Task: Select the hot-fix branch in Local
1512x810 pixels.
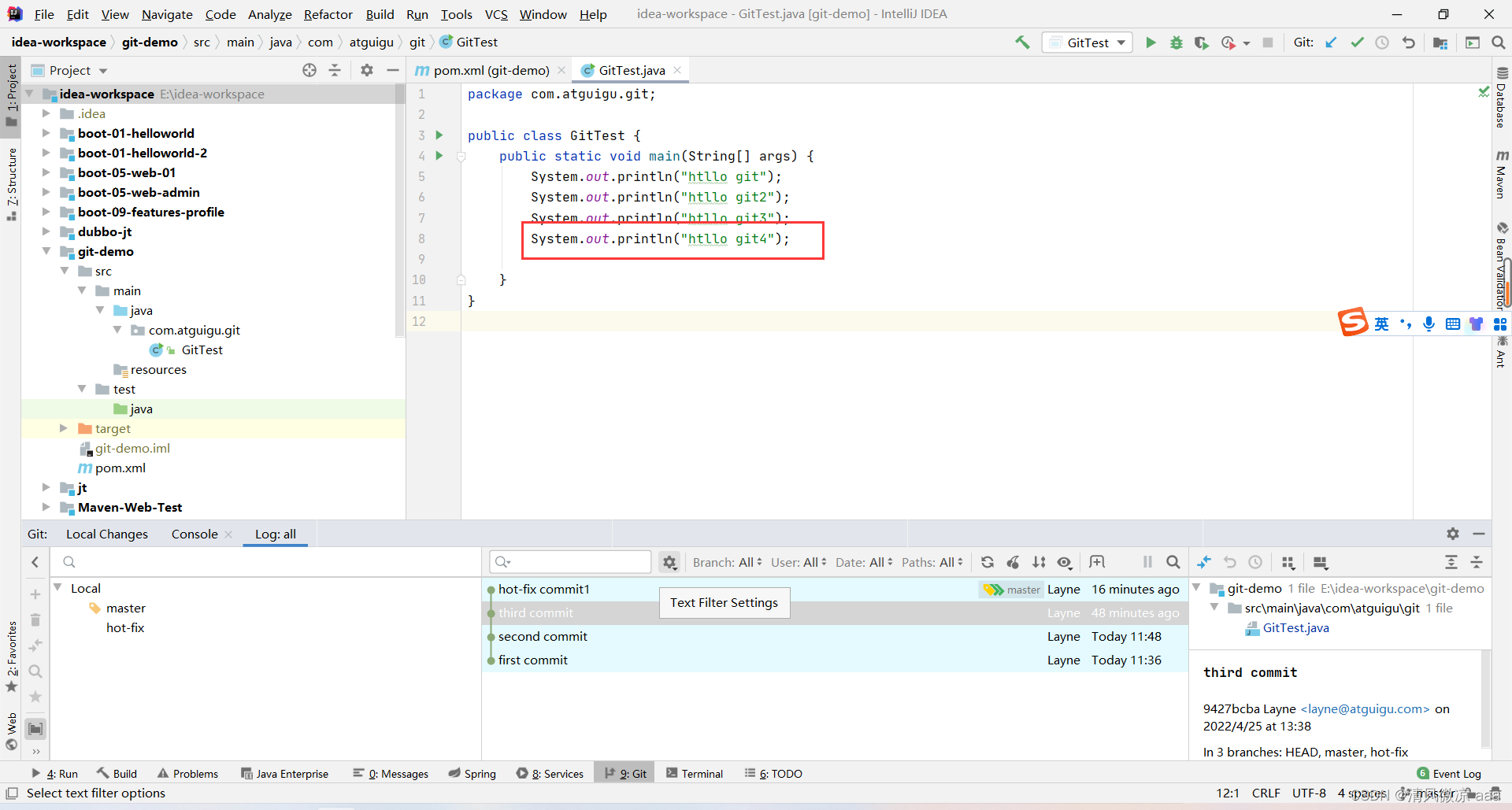Action: coord(125,627)
